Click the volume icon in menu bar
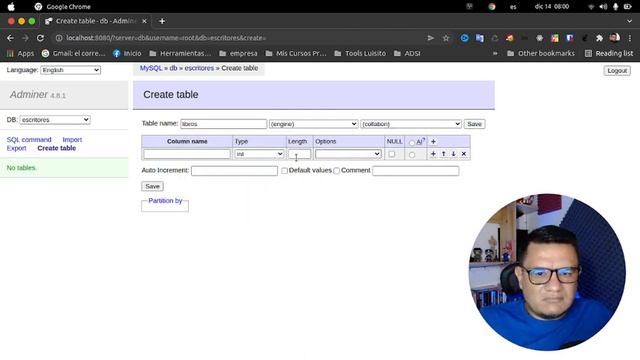The height and width of the screenshot is (360, 640). click(x=603, y=7)
